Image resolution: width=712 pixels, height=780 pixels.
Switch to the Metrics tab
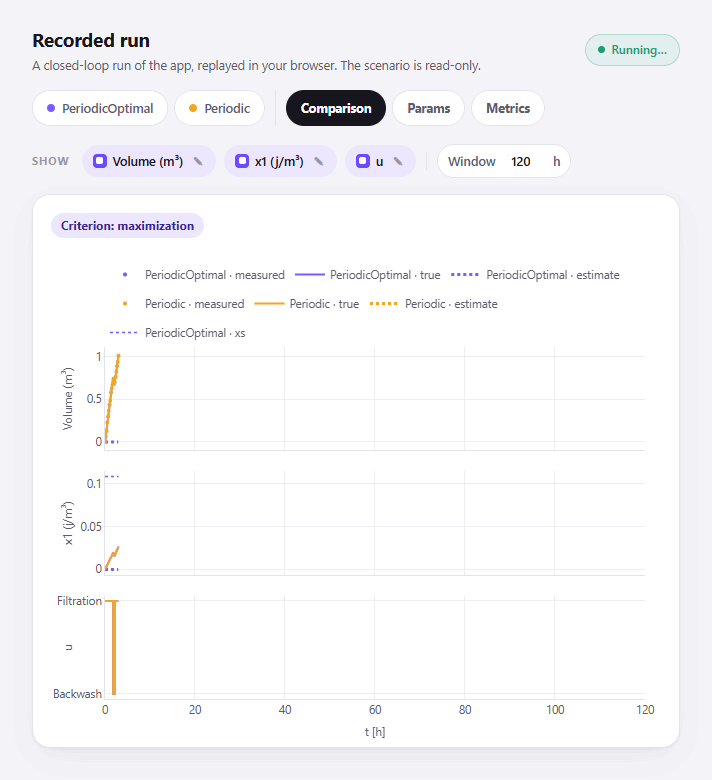508,108
